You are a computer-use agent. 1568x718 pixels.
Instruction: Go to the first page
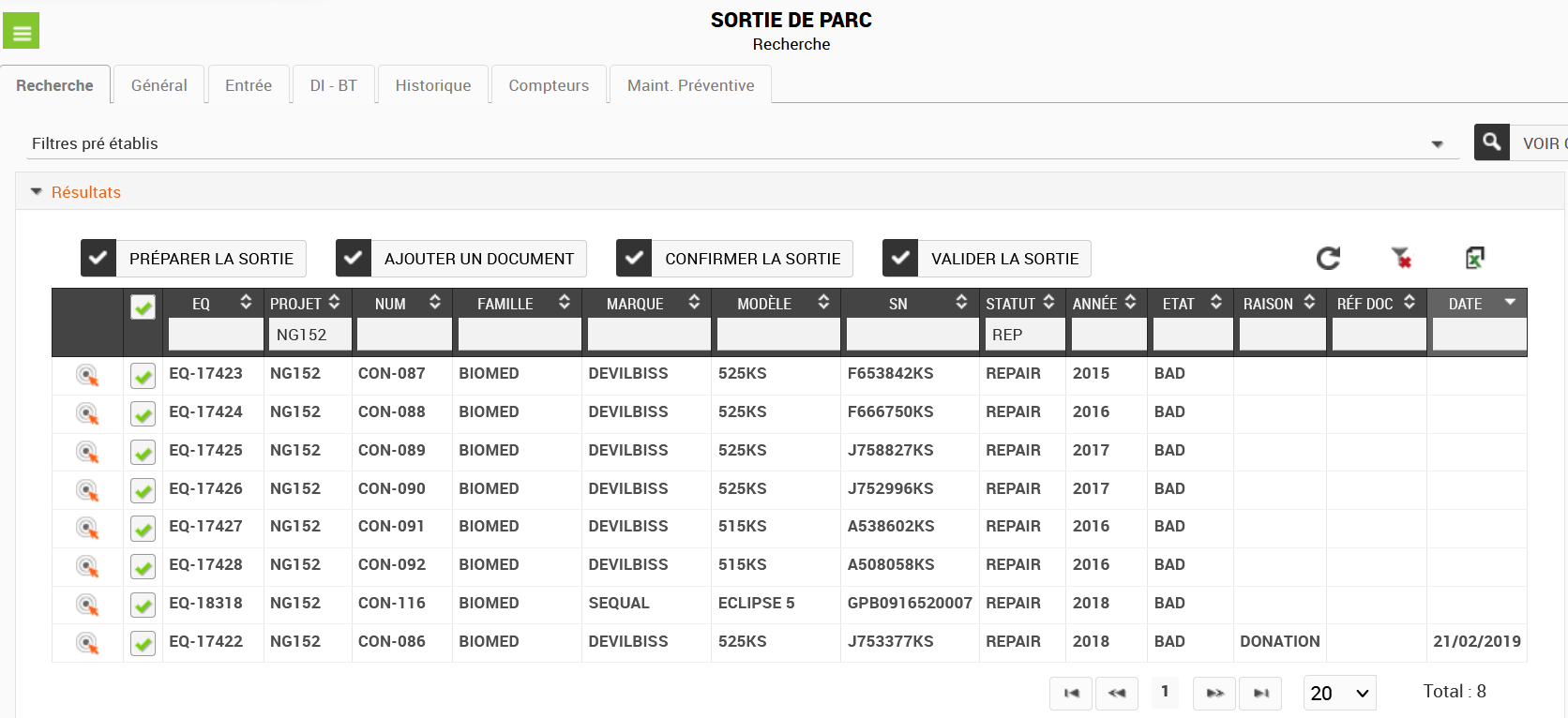point(1072,694)
